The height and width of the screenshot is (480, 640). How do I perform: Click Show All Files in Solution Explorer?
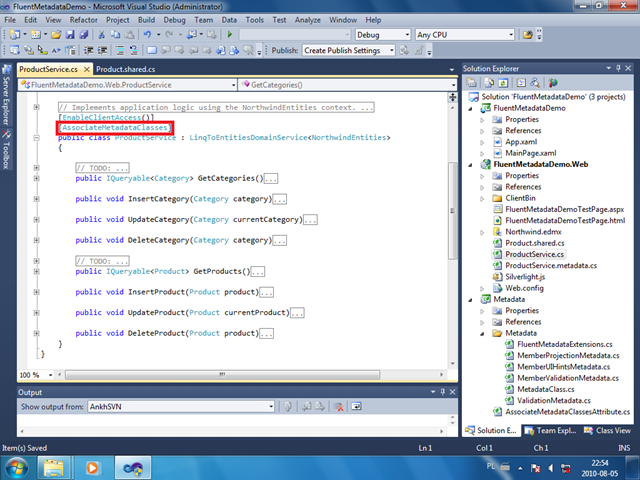coord(489,83)
